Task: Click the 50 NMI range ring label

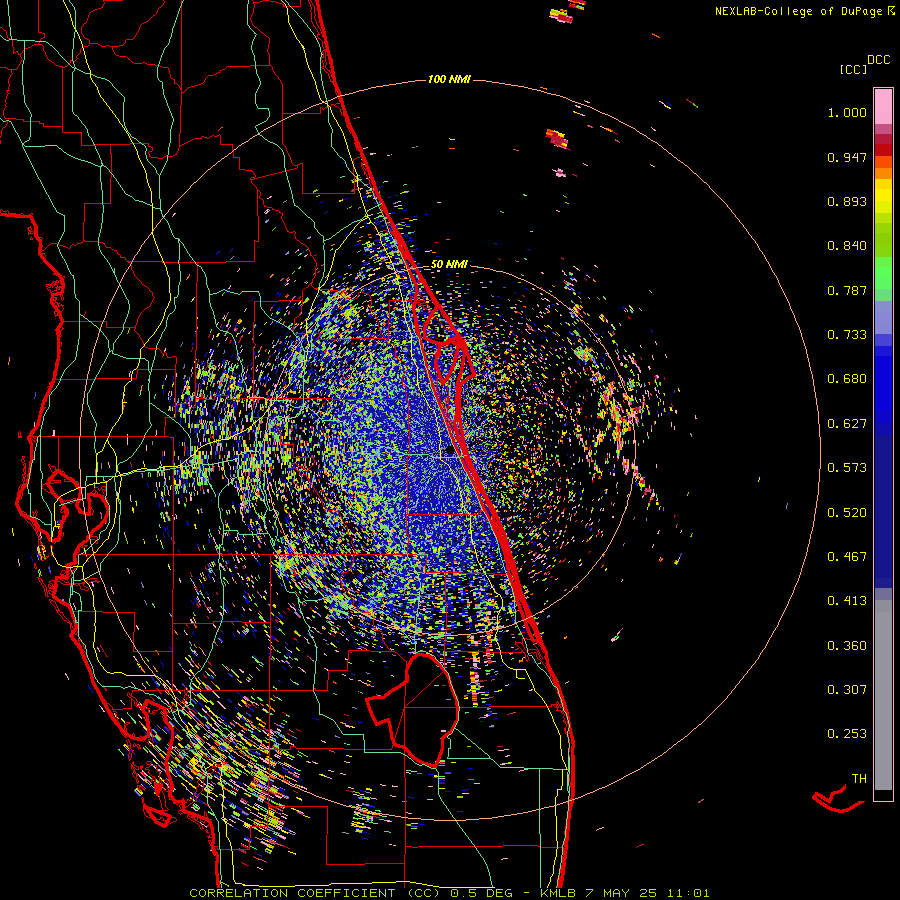Action: pyautogui.click(x=449, y=265)
